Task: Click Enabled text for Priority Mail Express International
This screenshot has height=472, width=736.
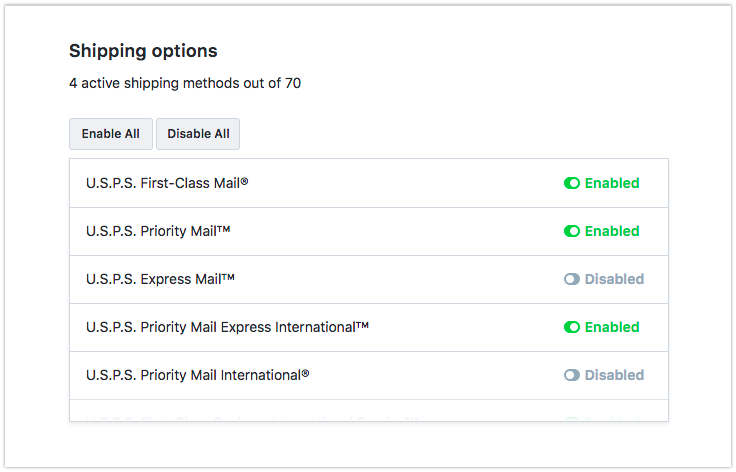Action: click(612, 328)
